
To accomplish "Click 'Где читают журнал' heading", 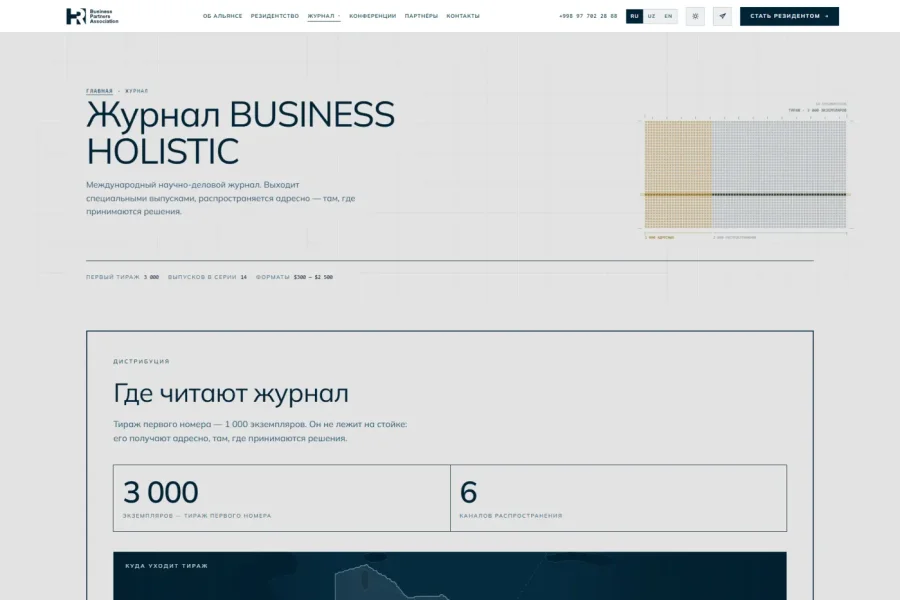I will (231, 394).
